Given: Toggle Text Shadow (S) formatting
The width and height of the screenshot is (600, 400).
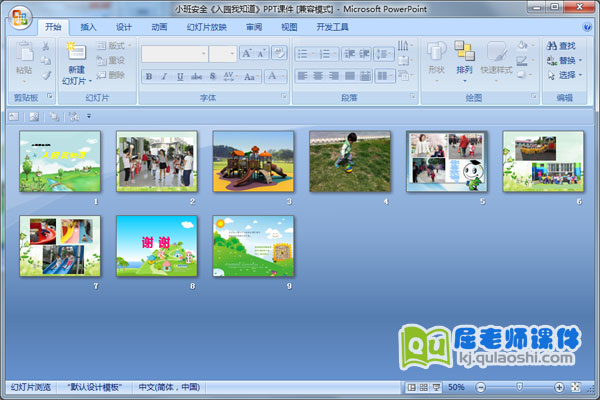Looking at the screenshot, I should click(213, 77).
